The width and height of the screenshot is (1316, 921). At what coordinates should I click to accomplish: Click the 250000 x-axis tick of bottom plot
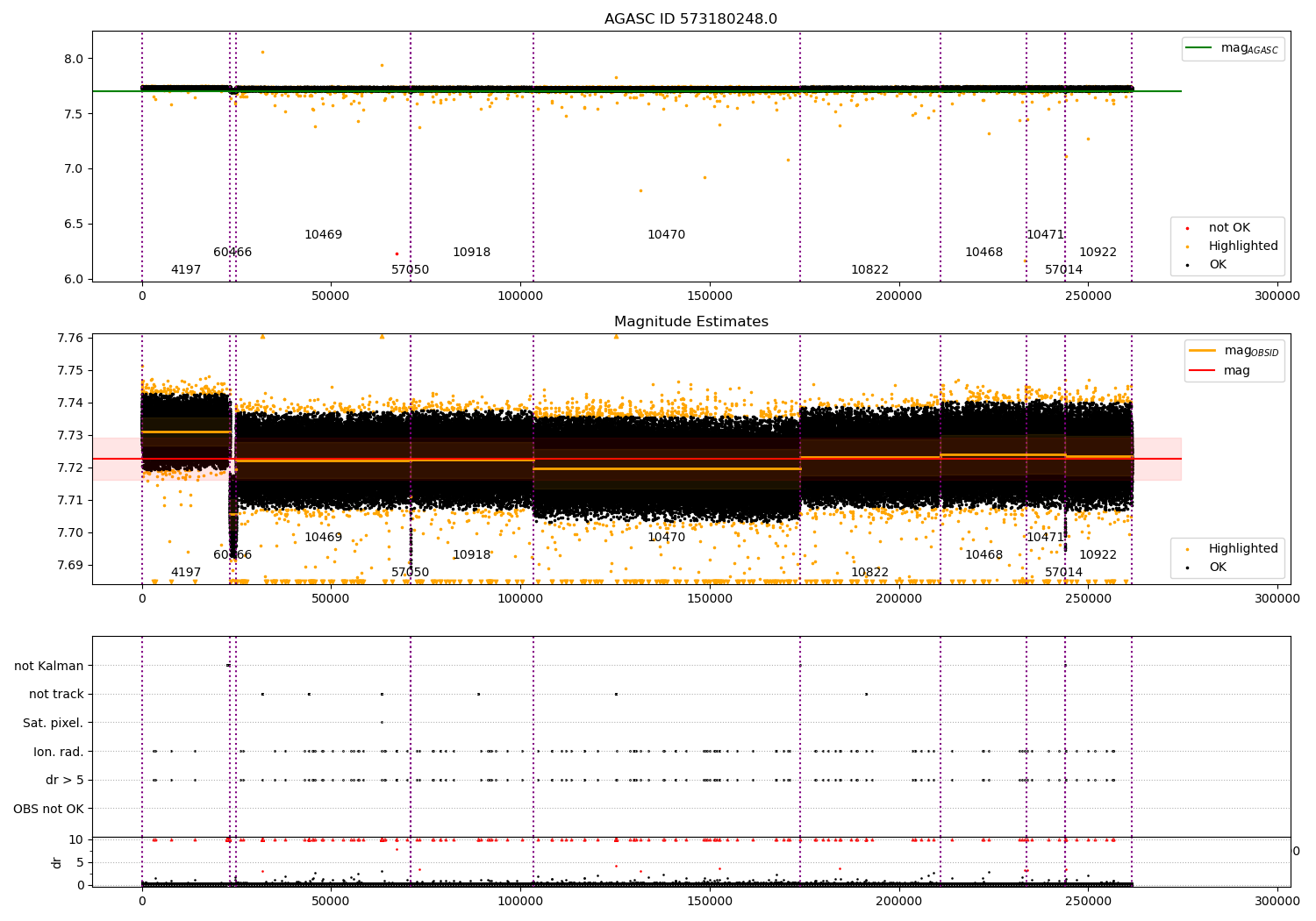coord(1088,900)
